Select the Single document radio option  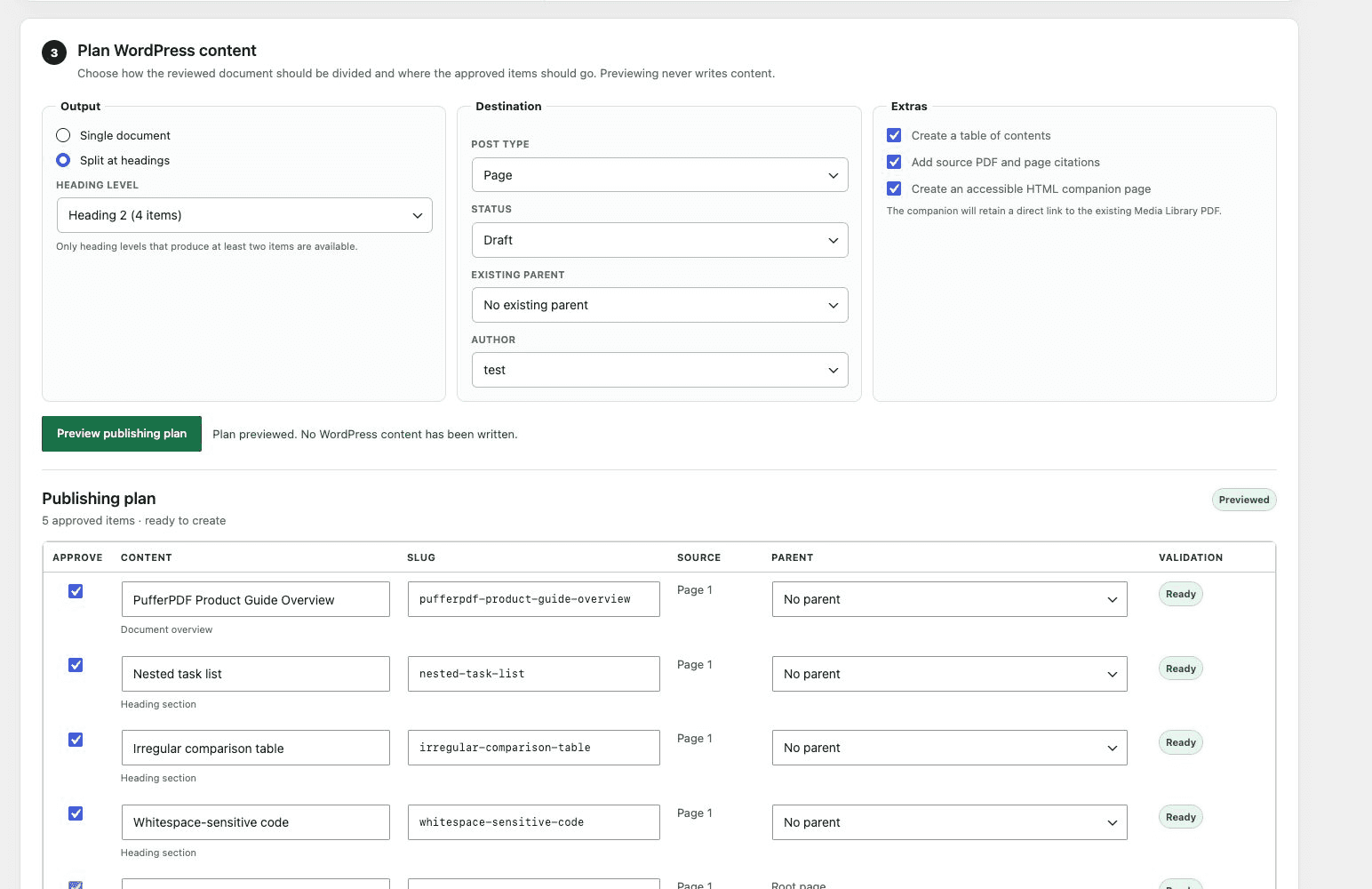tap(63, 135)
